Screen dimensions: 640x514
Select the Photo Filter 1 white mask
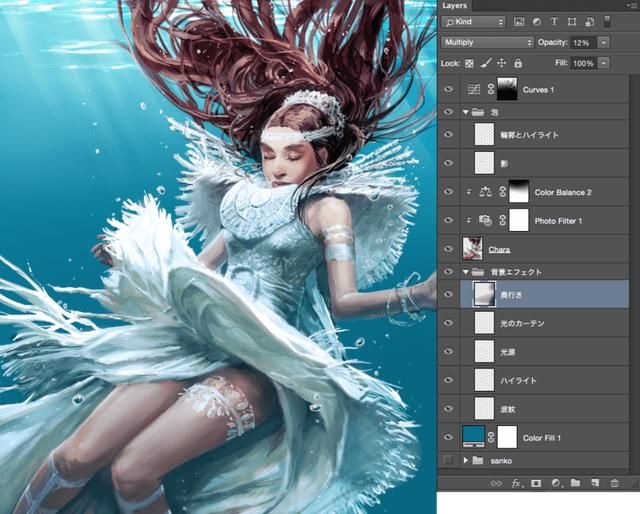[519, 220]
